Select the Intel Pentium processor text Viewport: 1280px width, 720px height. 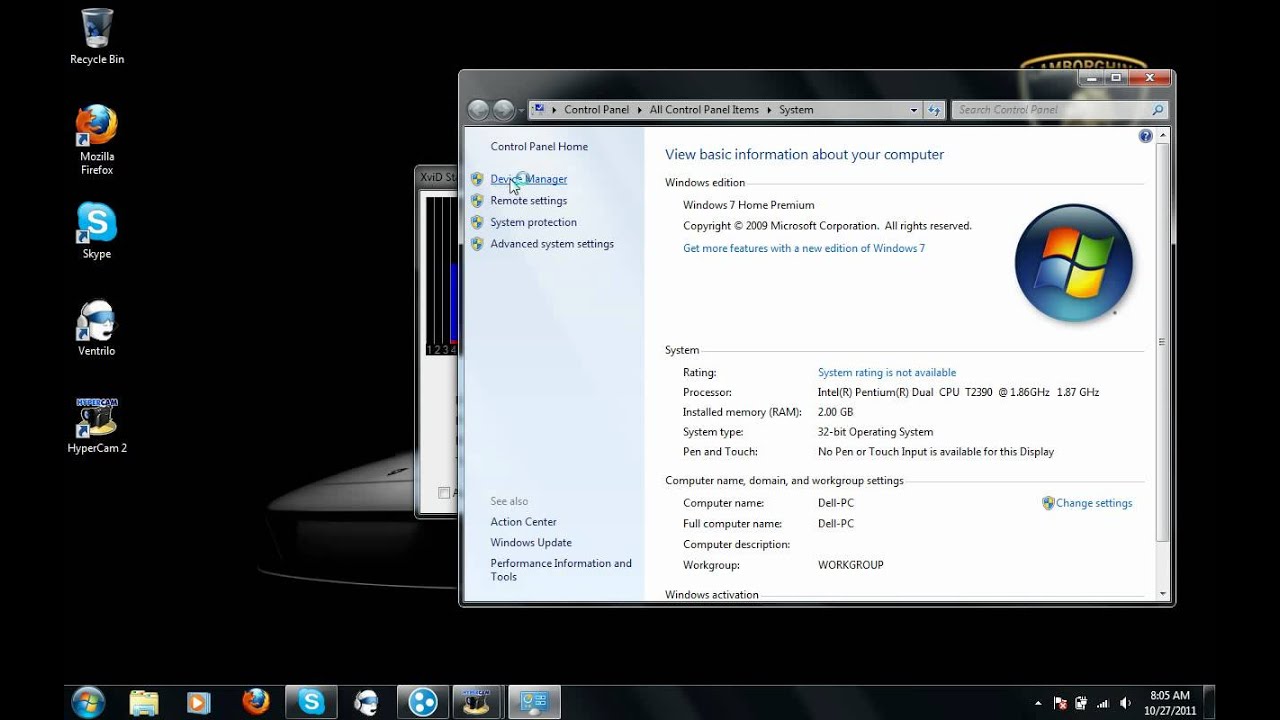click(958, 392)
